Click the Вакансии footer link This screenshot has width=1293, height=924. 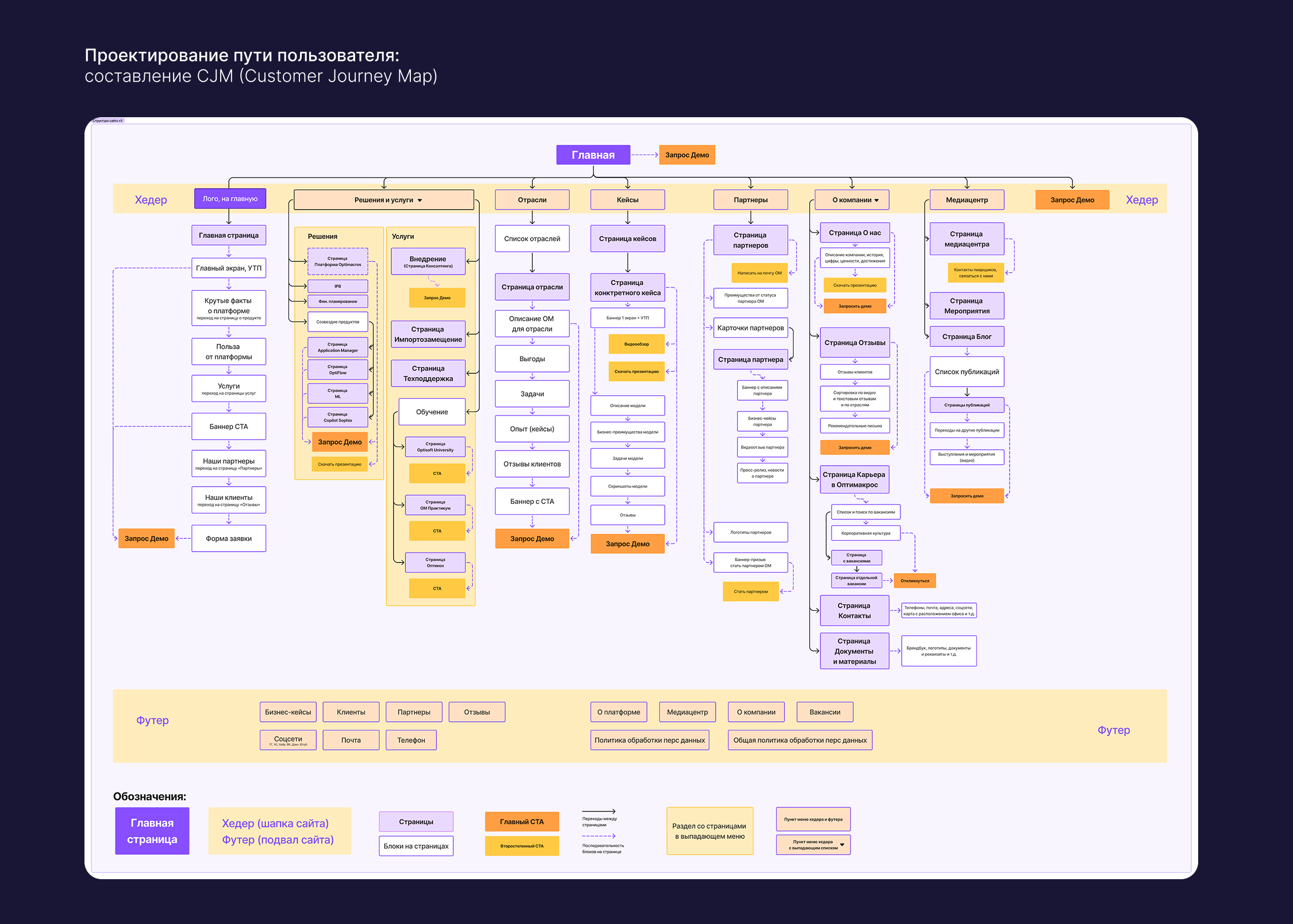pos(825,712)
